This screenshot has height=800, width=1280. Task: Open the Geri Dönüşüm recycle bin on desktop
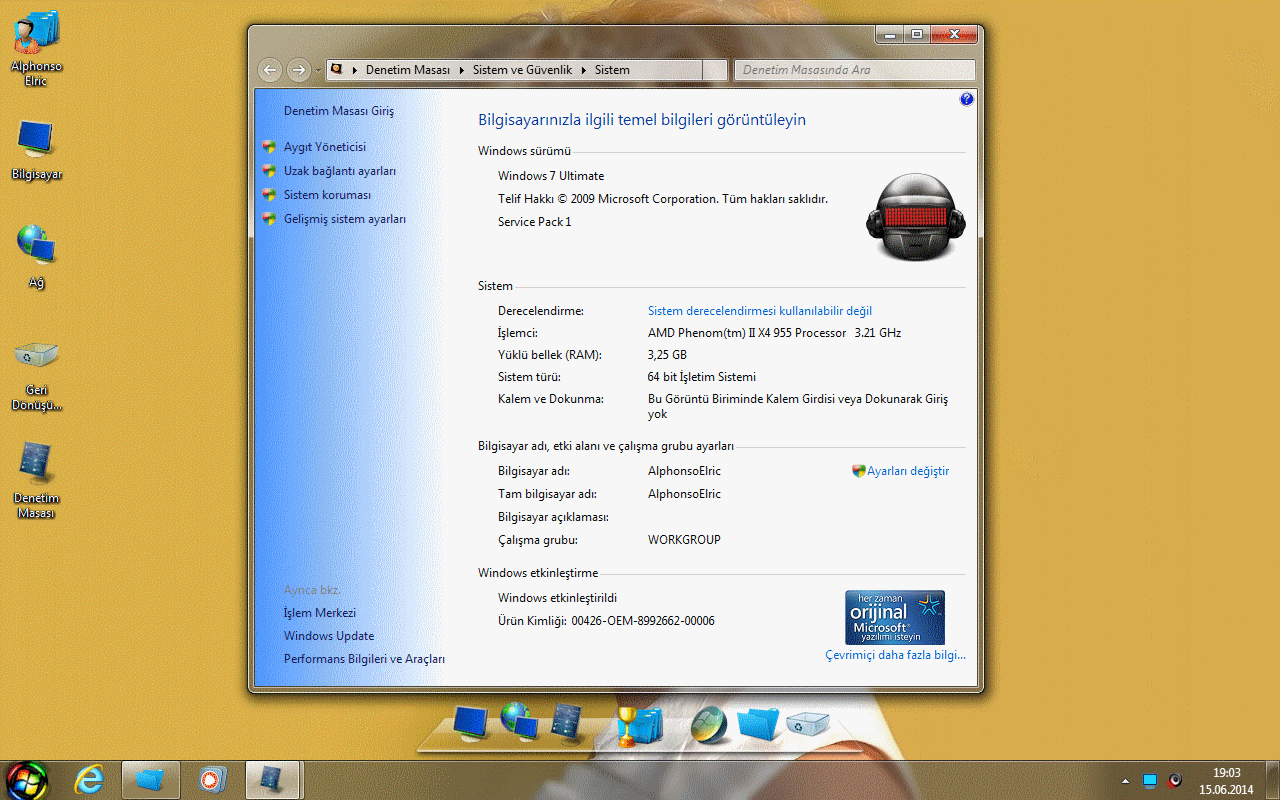point(37,359)
